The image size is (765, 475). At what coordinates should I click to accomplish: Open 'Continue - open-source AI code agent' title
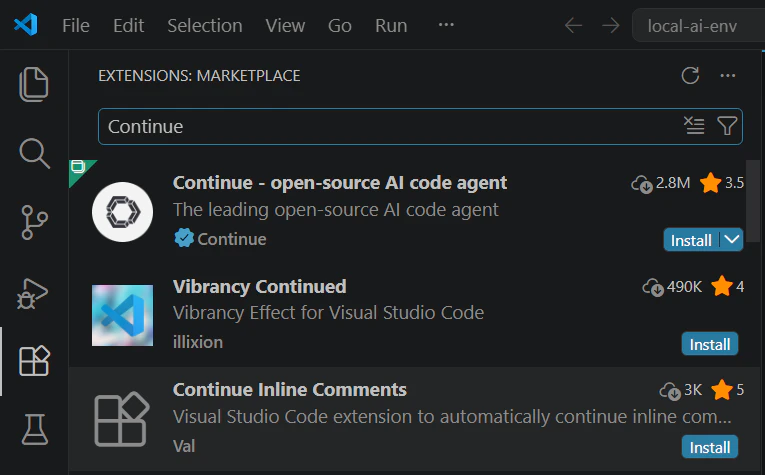point(340,183)
